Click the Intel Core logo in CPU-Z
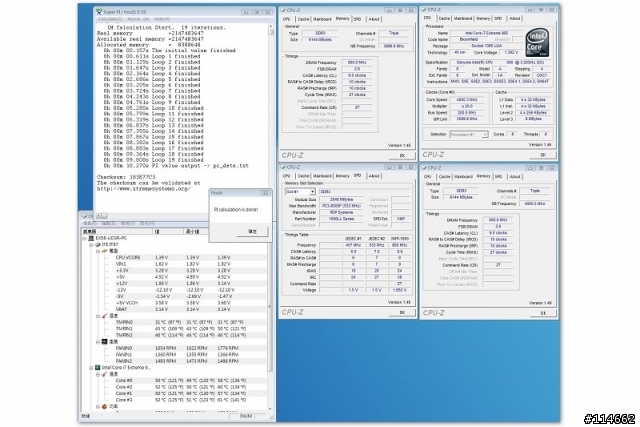This screenshot has width=640, height=427. point(536,43)
